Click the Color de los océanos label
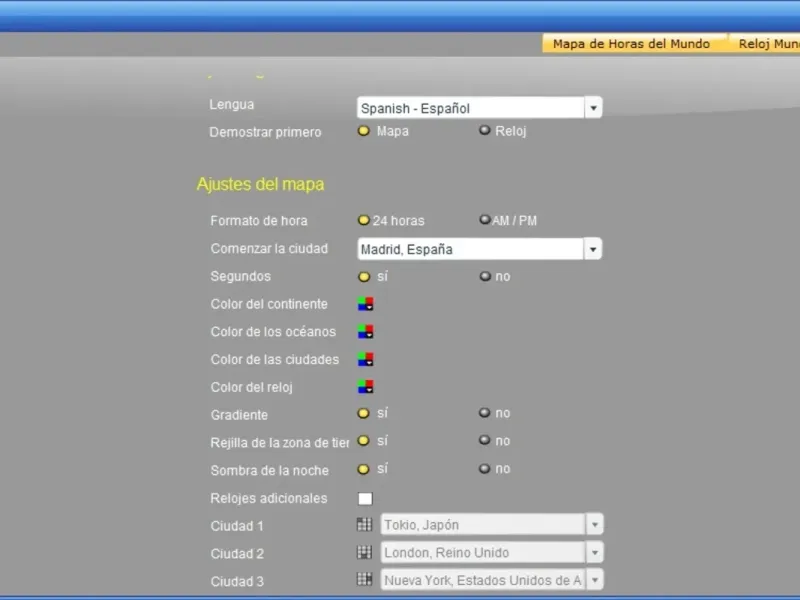Image resolution: width=800 pixels, height=600 pixels. [273, 332]
